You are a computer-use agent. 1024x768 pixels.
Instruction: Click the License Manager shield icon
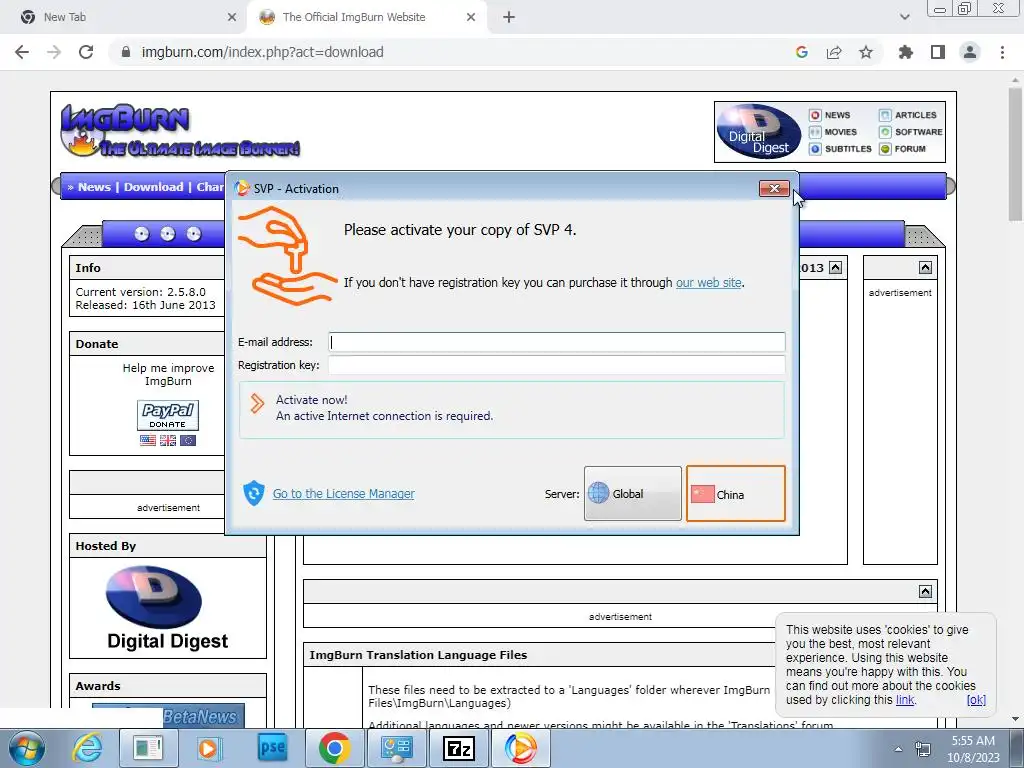(x=253, y=494)
